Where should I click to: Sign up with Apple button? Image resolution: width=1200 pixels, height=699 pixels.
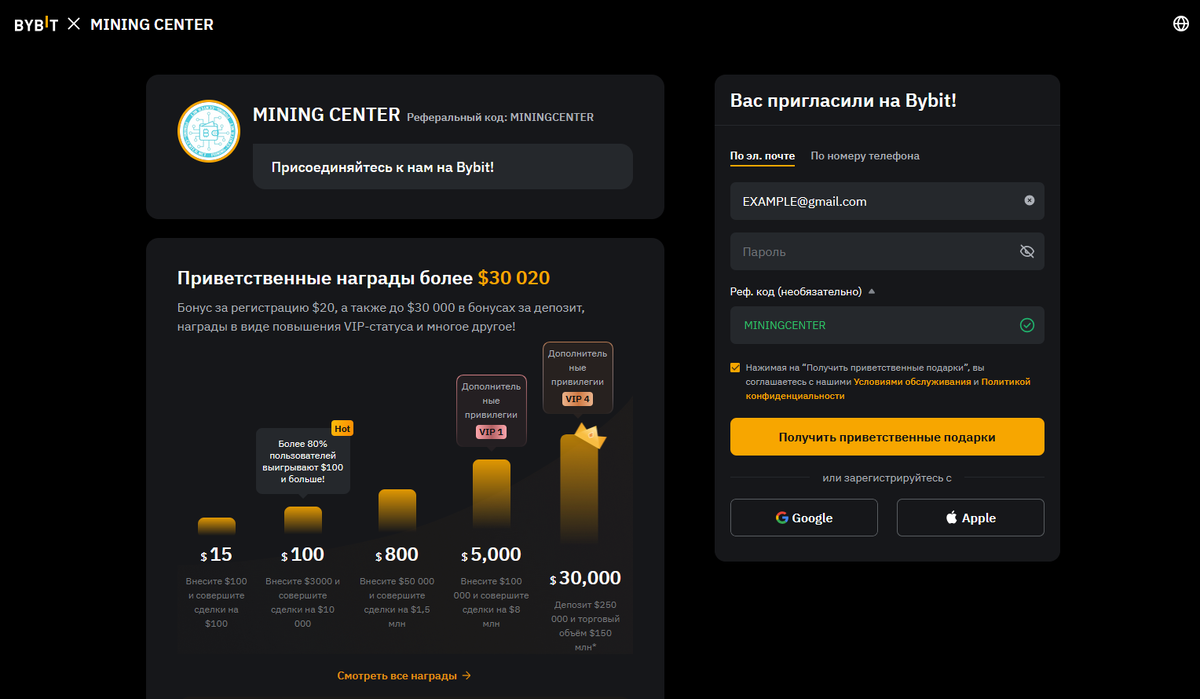coord(970,518)
